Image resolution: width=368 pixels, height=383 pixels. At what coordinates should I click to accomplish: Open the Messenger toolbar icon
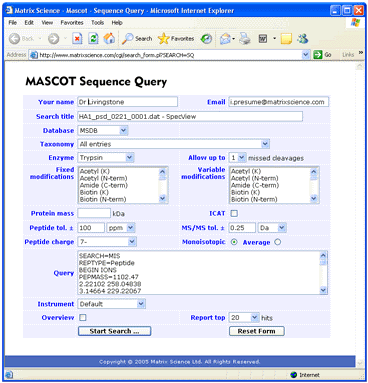303,39
